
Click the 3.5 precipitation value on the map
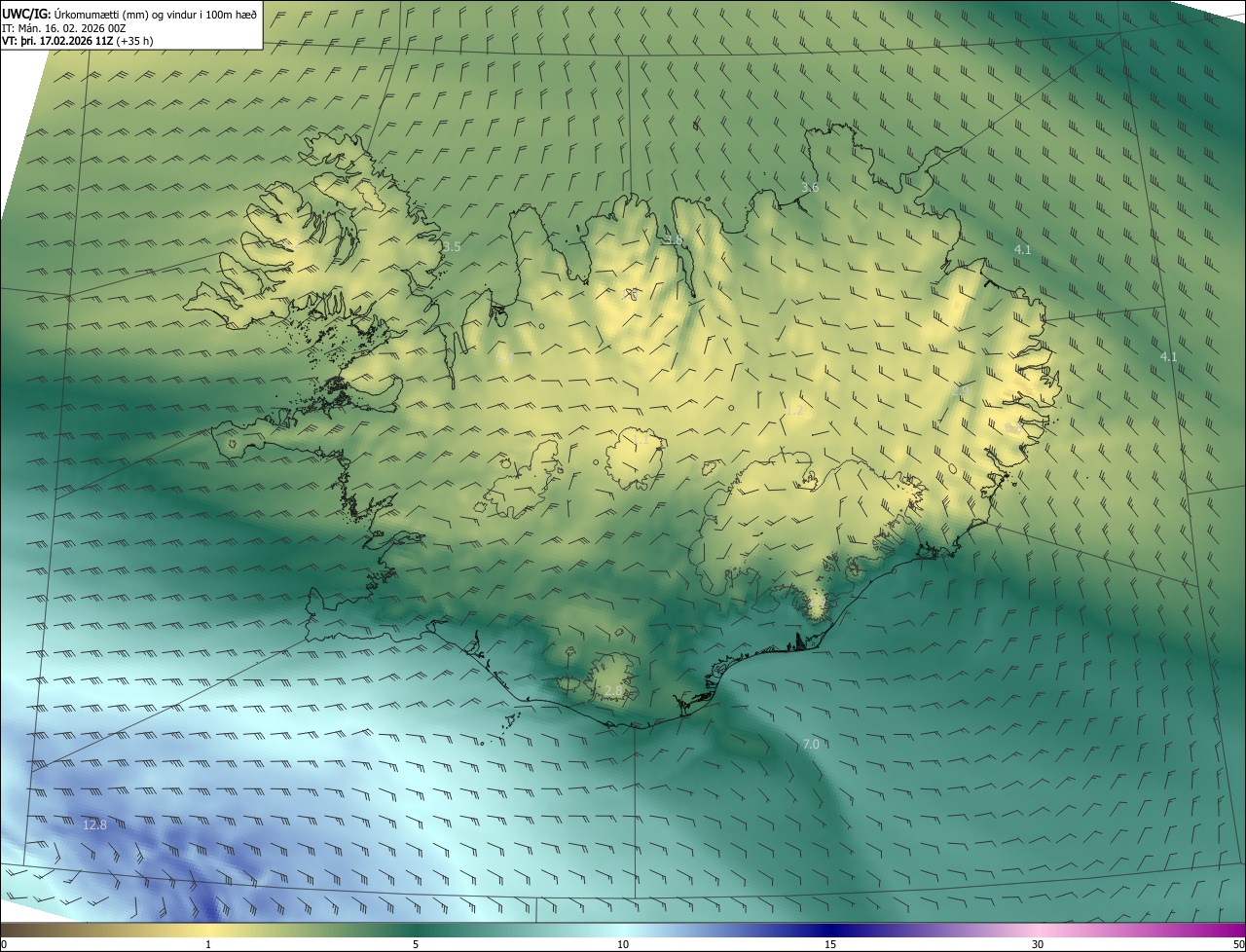[x=451, y=247]
